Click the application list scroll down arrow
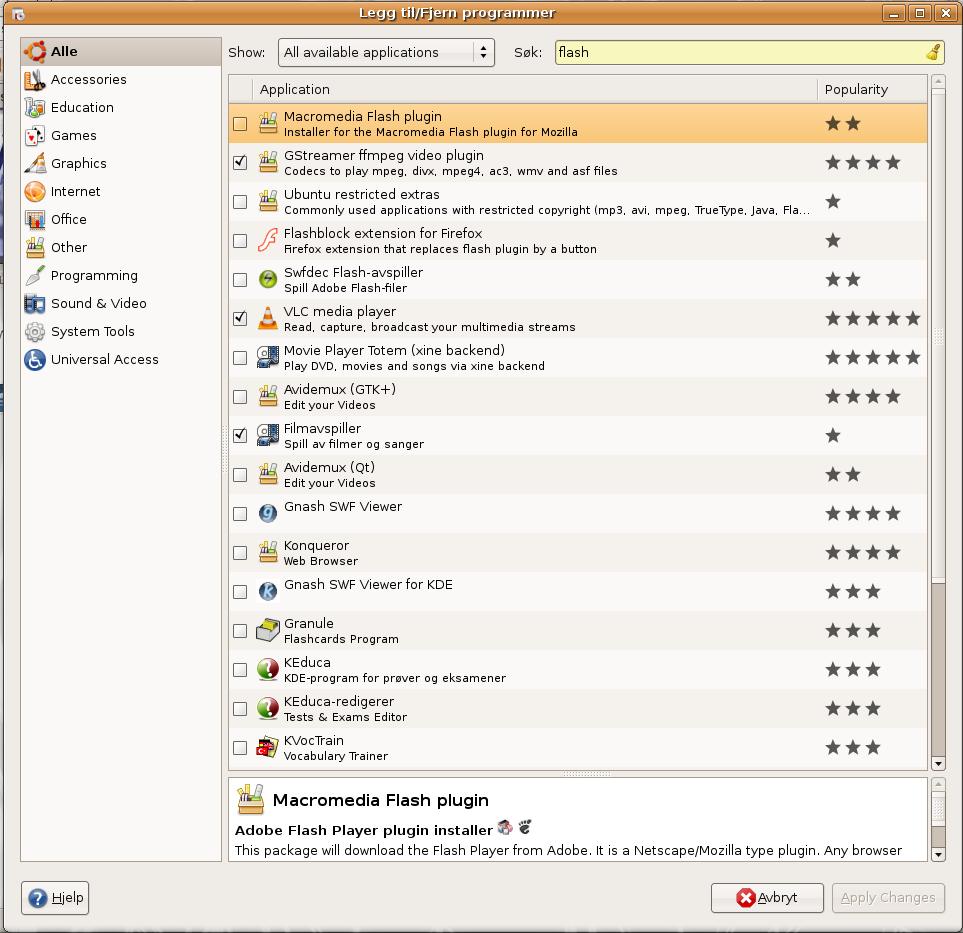Viewport: 963px width, 933px height. coord(938,763)
